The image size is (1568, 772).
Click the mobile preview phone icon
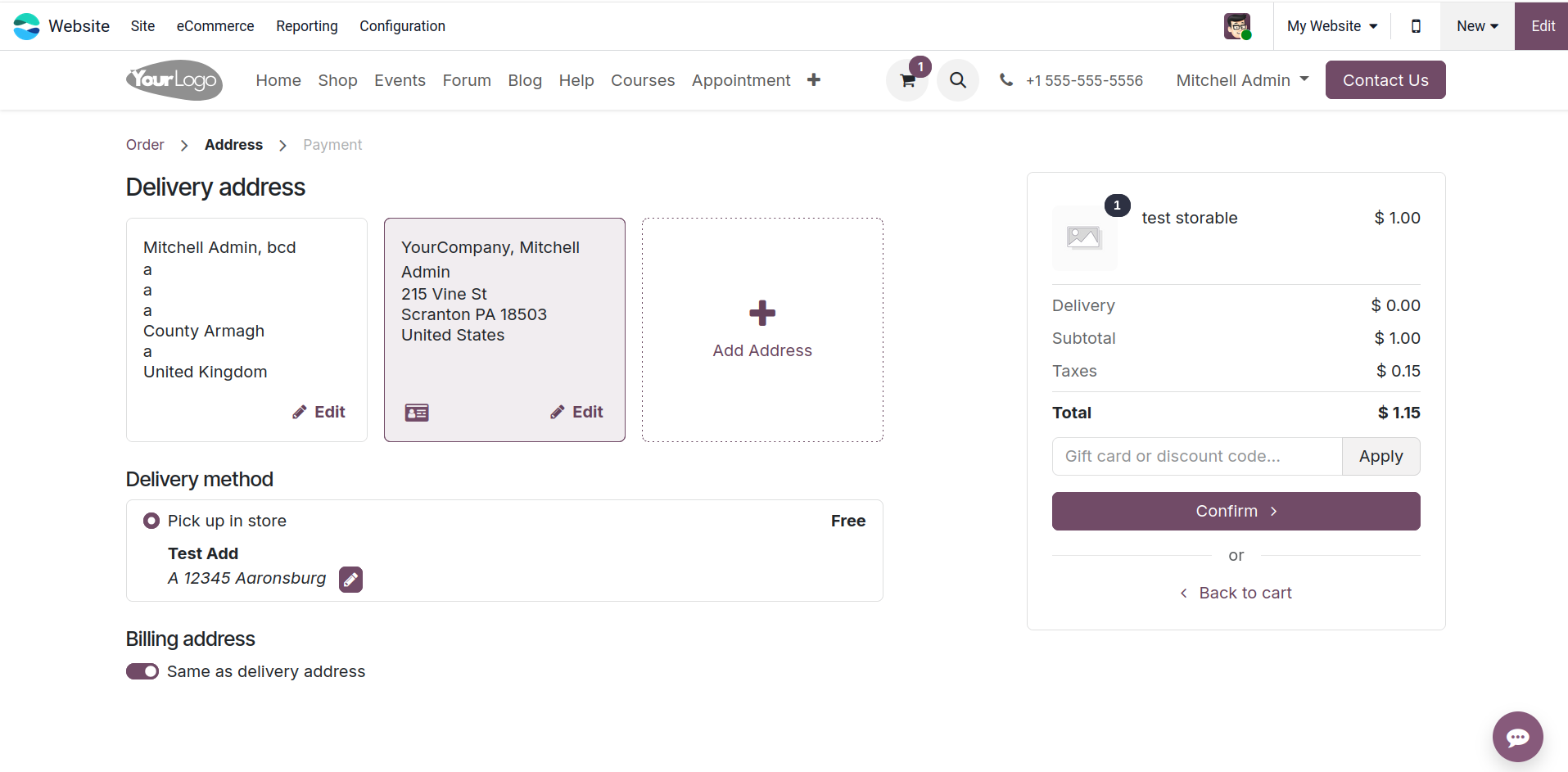click(x=1416, y=26)
